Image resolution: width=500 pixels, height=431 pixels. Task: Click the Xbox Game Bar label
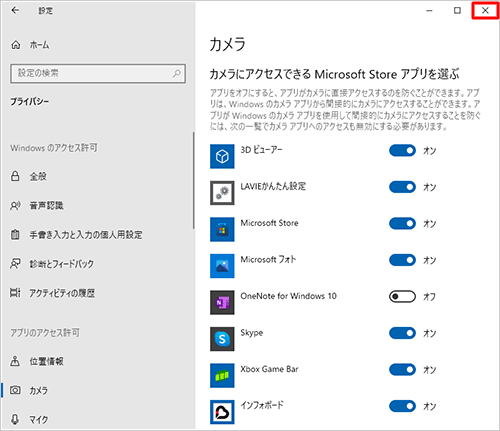[269, 369]
